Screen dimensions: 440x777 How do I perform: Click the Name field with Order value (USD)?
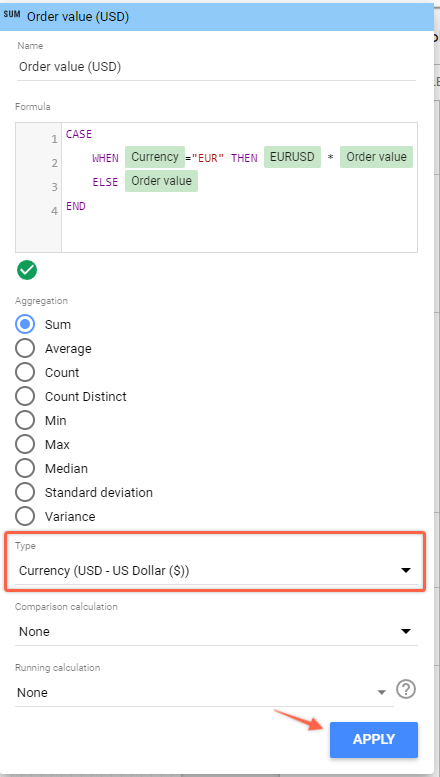point(216,67)
